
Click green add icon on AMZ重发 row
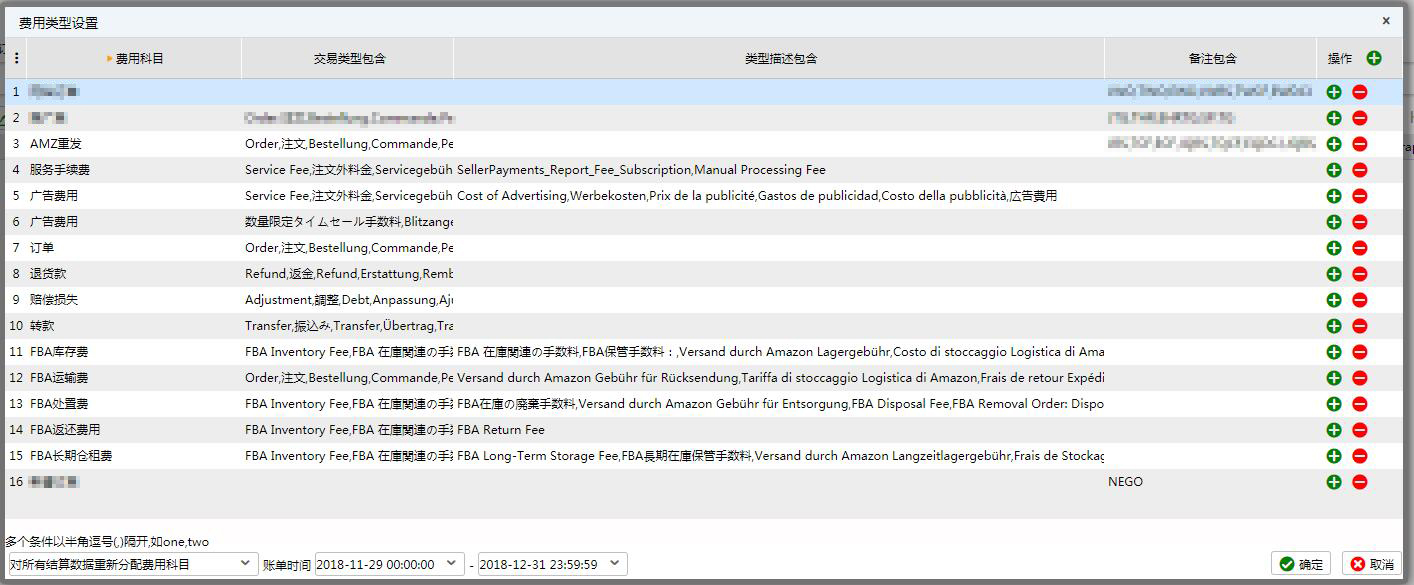[x=1333, y=143]
